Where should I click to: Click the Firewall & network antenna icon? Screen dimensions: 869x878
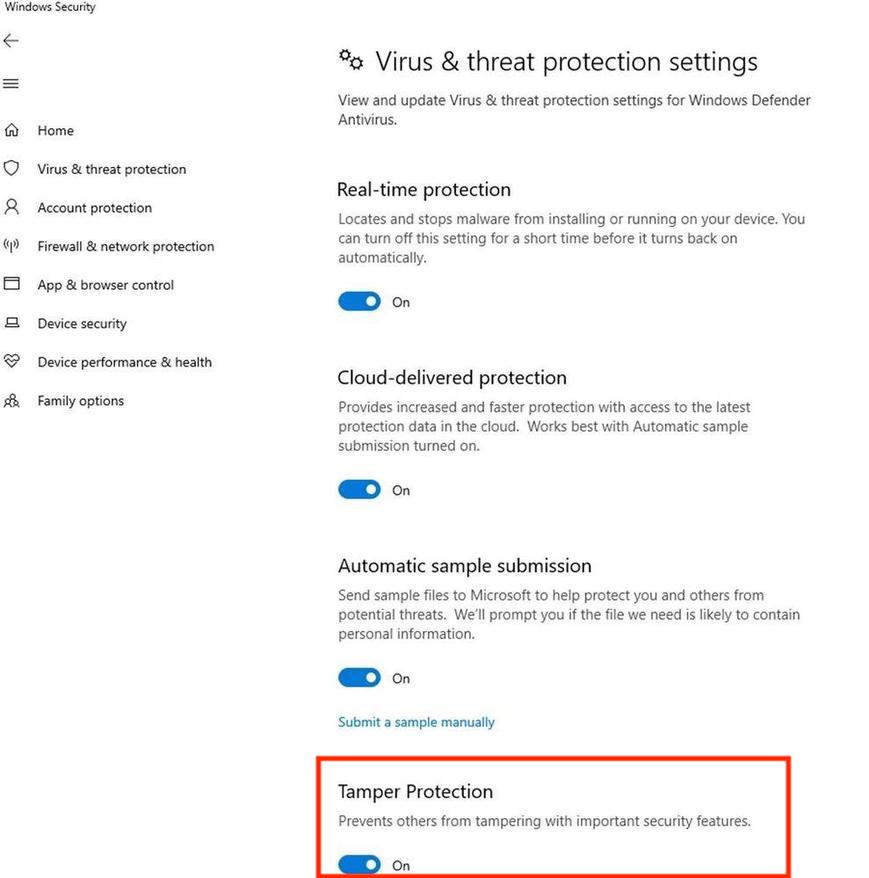tap(12, 246)
